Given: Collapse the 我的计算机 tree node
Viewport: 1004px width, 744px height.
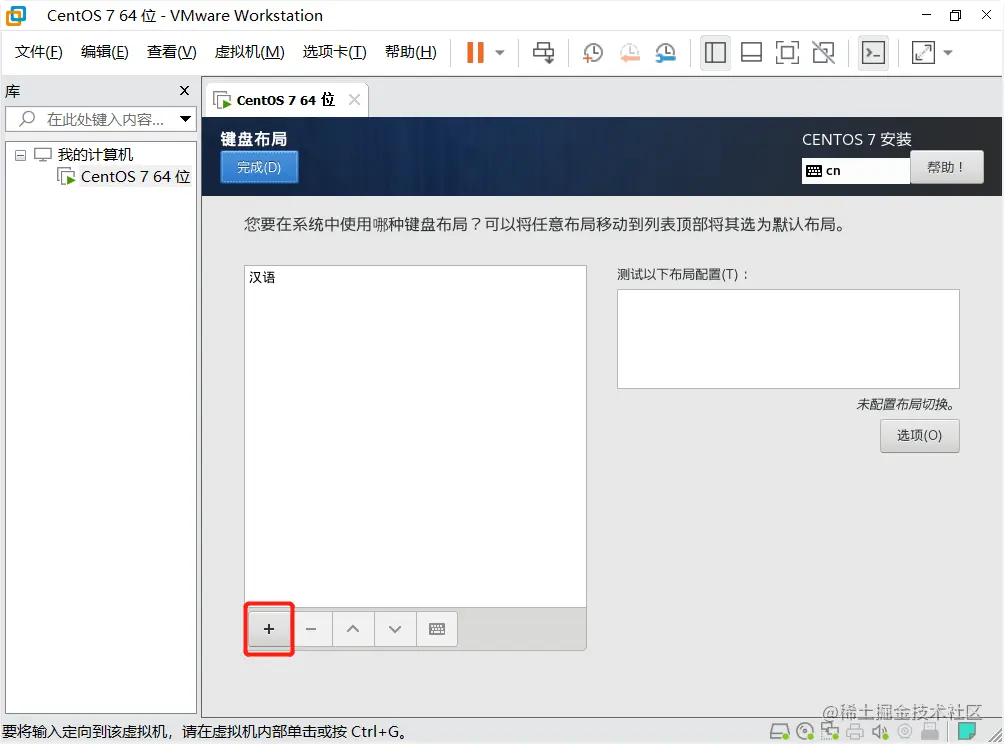Looking at the screenshot, I should point(20,155).
